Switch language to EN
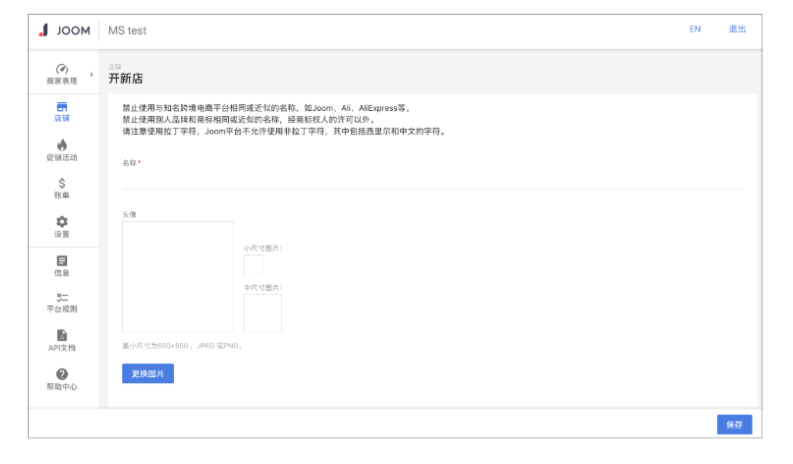This screenshot has width=793, height=464. pyautogui.click(x=695, y=29)
